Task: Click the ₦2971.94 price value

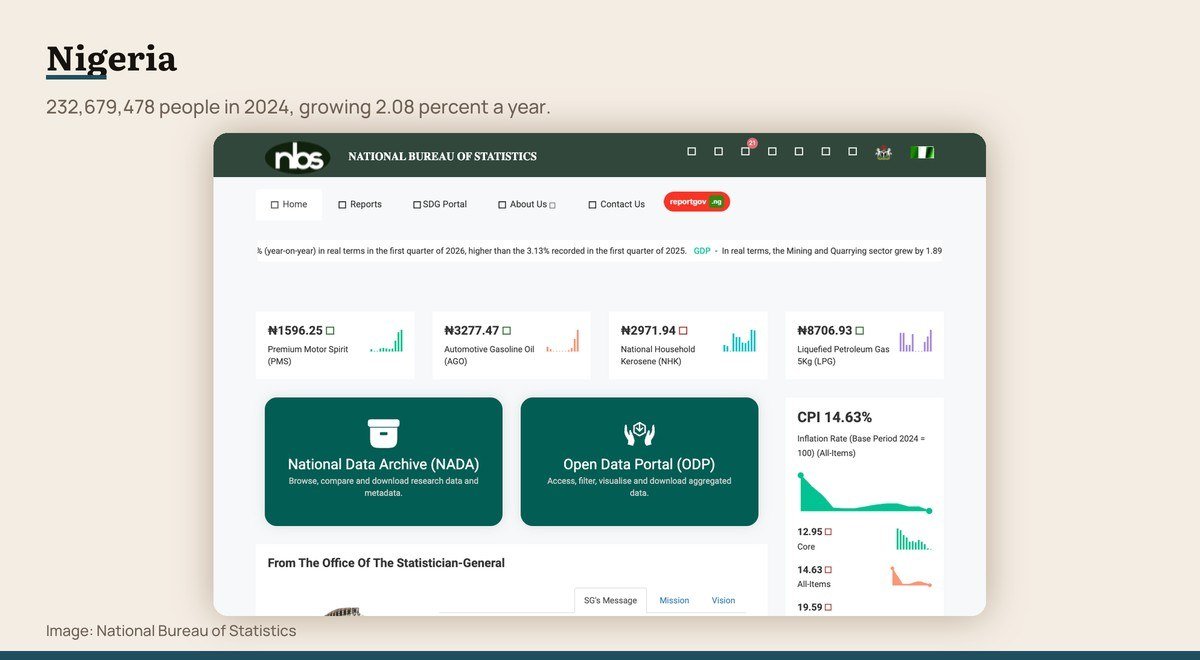Action: click(648, 330)
